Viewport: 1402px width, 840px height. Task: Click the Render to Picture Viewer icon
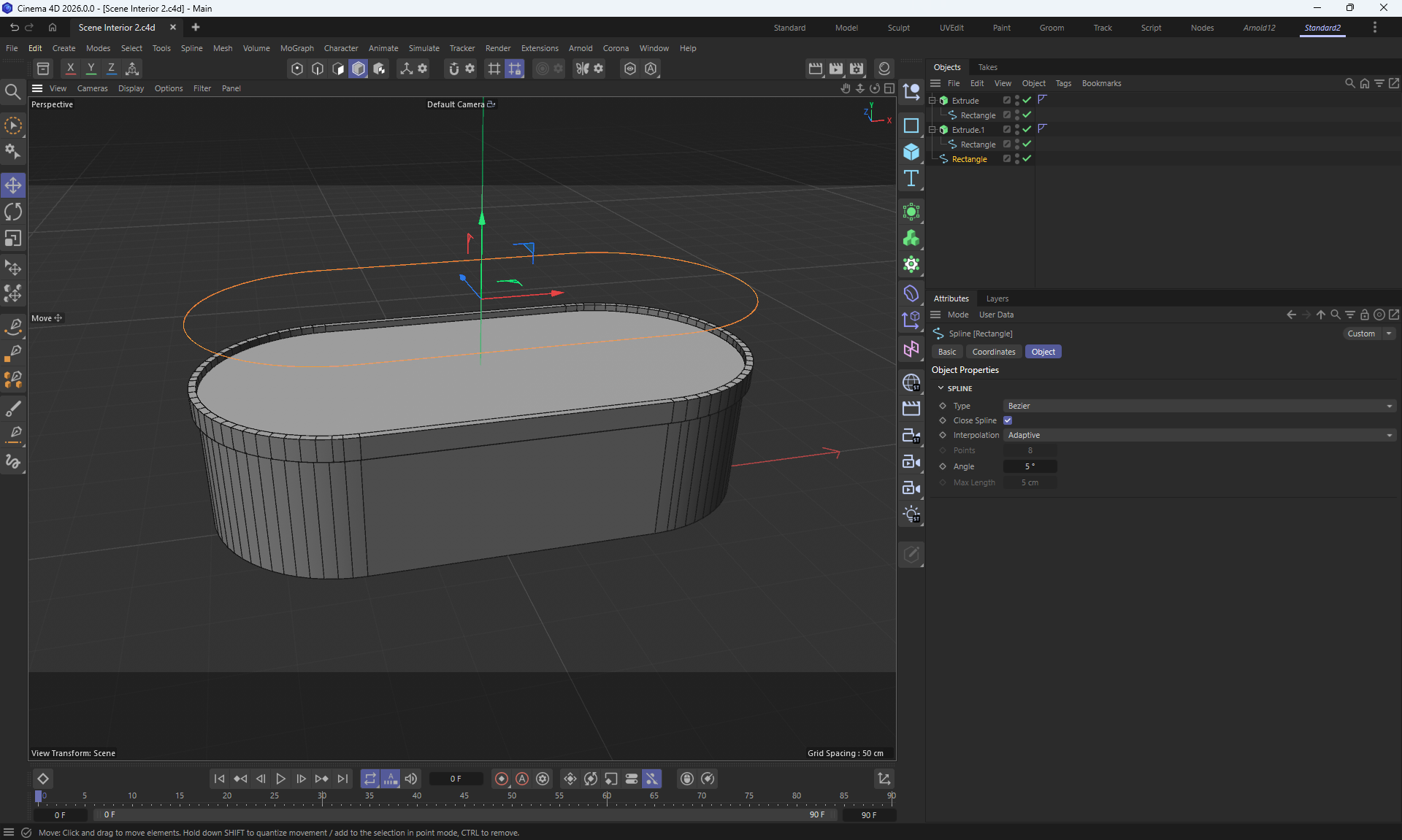[x=836, y=69]
